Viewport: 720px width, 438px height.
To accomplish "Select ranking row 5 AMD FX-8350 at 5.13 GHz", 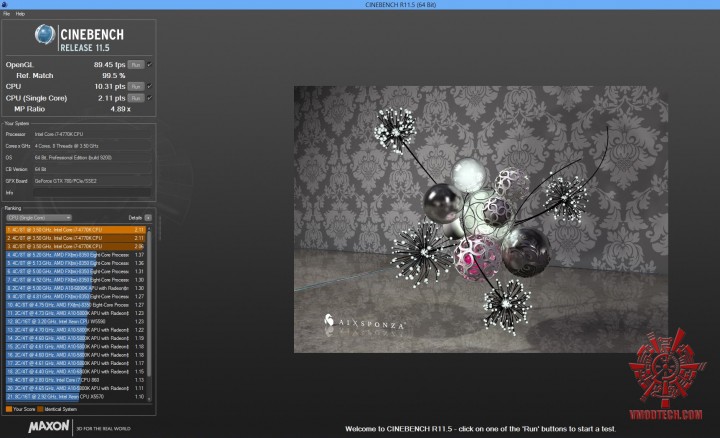I will pos(76,263).
